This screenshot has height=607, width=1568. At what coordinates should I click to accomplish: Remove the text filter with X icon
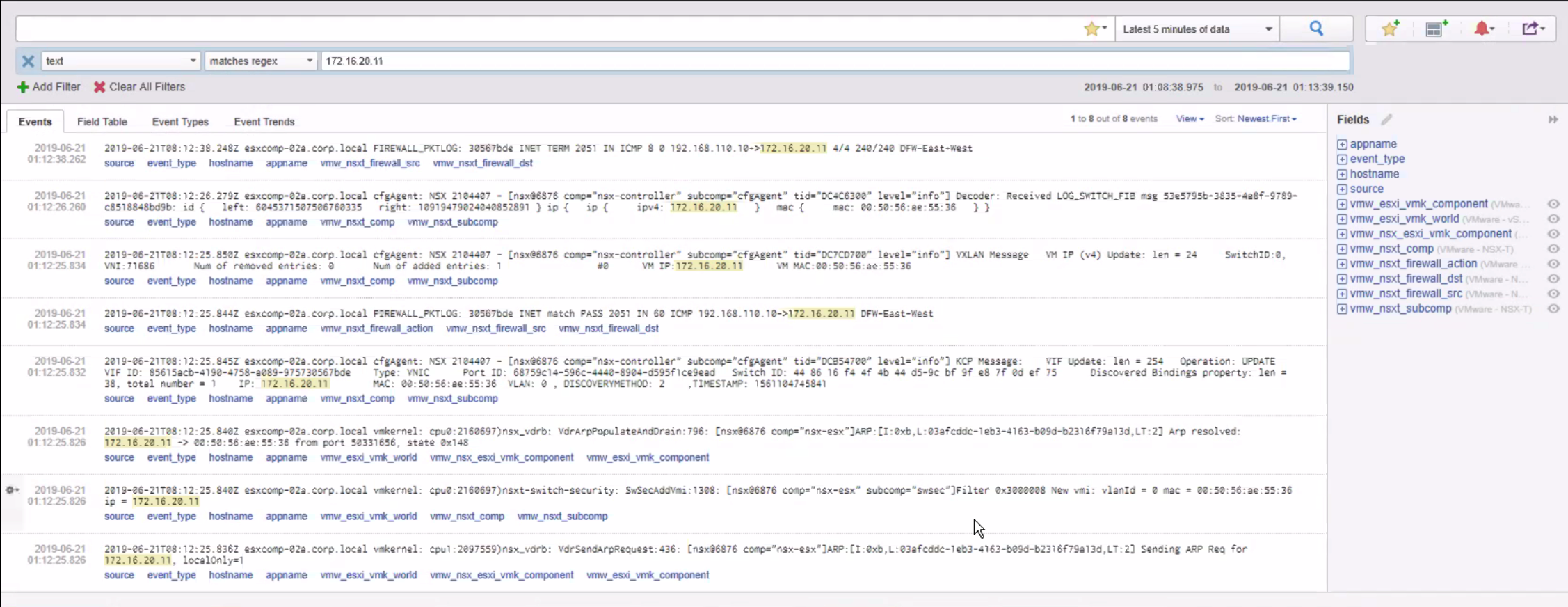pyautogui.click(x=28, y=61)
